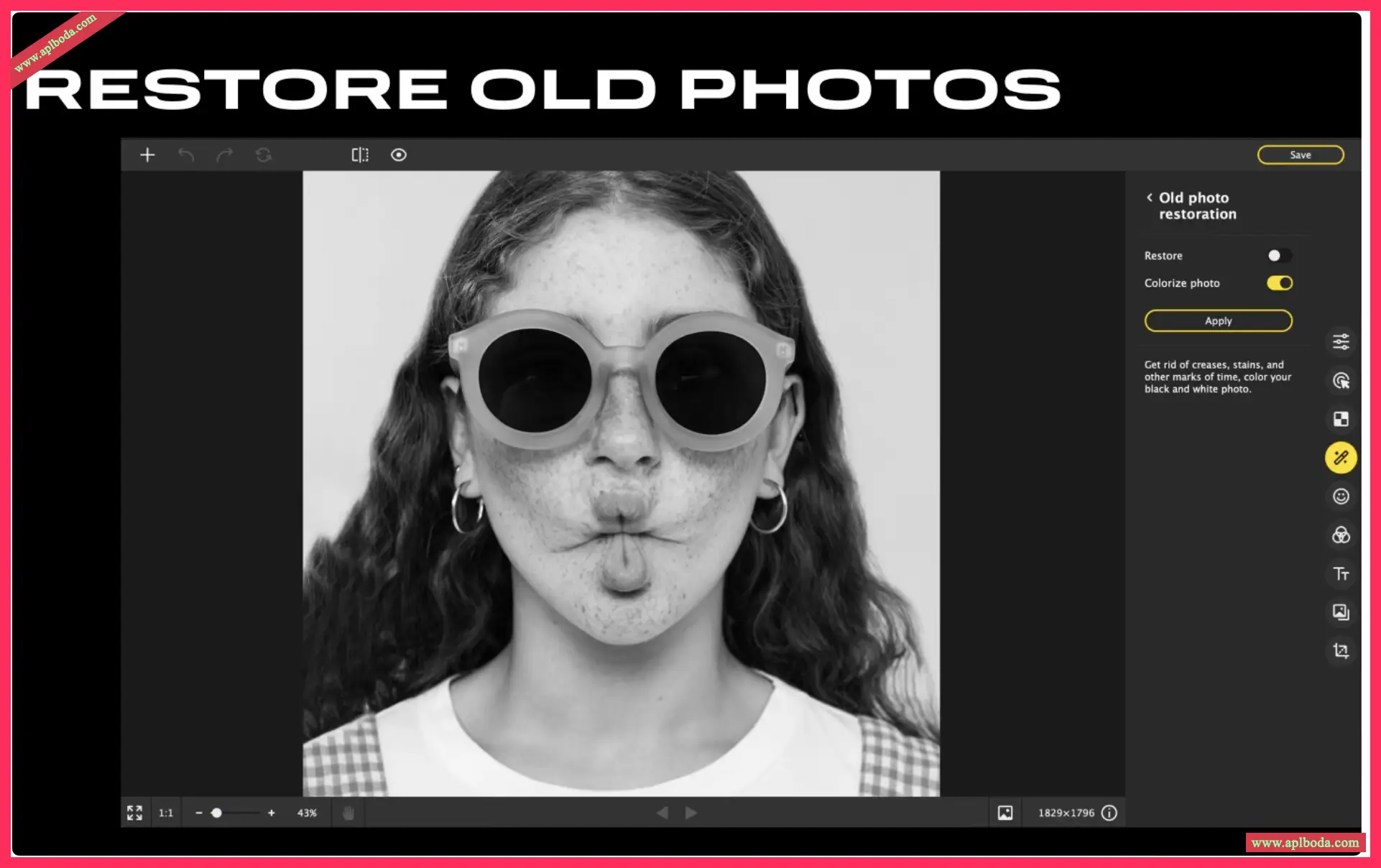Enable the Restore toggle
Viewport: 1381px width, 868px height.
[x=1279, y=256]
